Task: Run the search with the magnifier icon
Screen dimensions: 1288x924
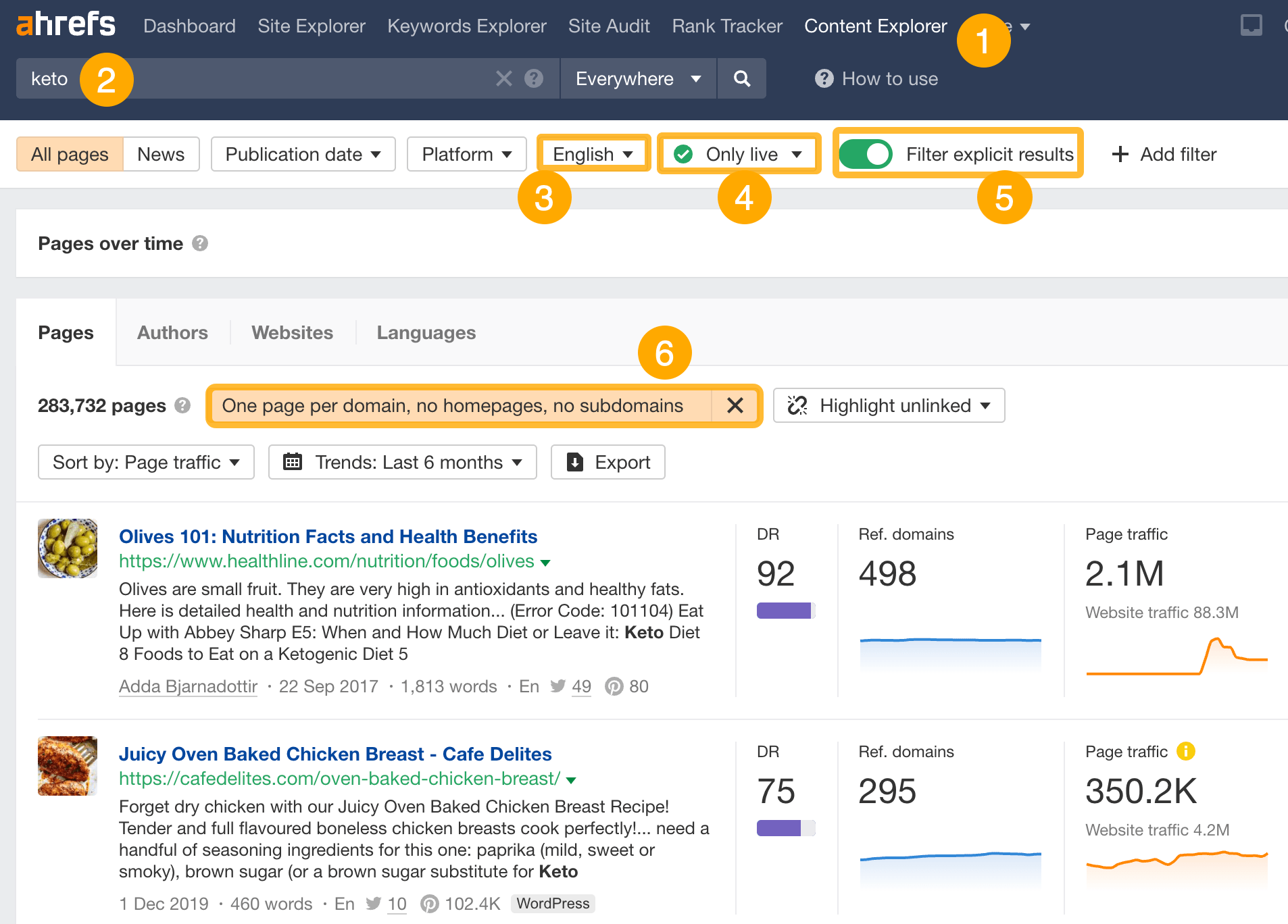Action: 741,78
